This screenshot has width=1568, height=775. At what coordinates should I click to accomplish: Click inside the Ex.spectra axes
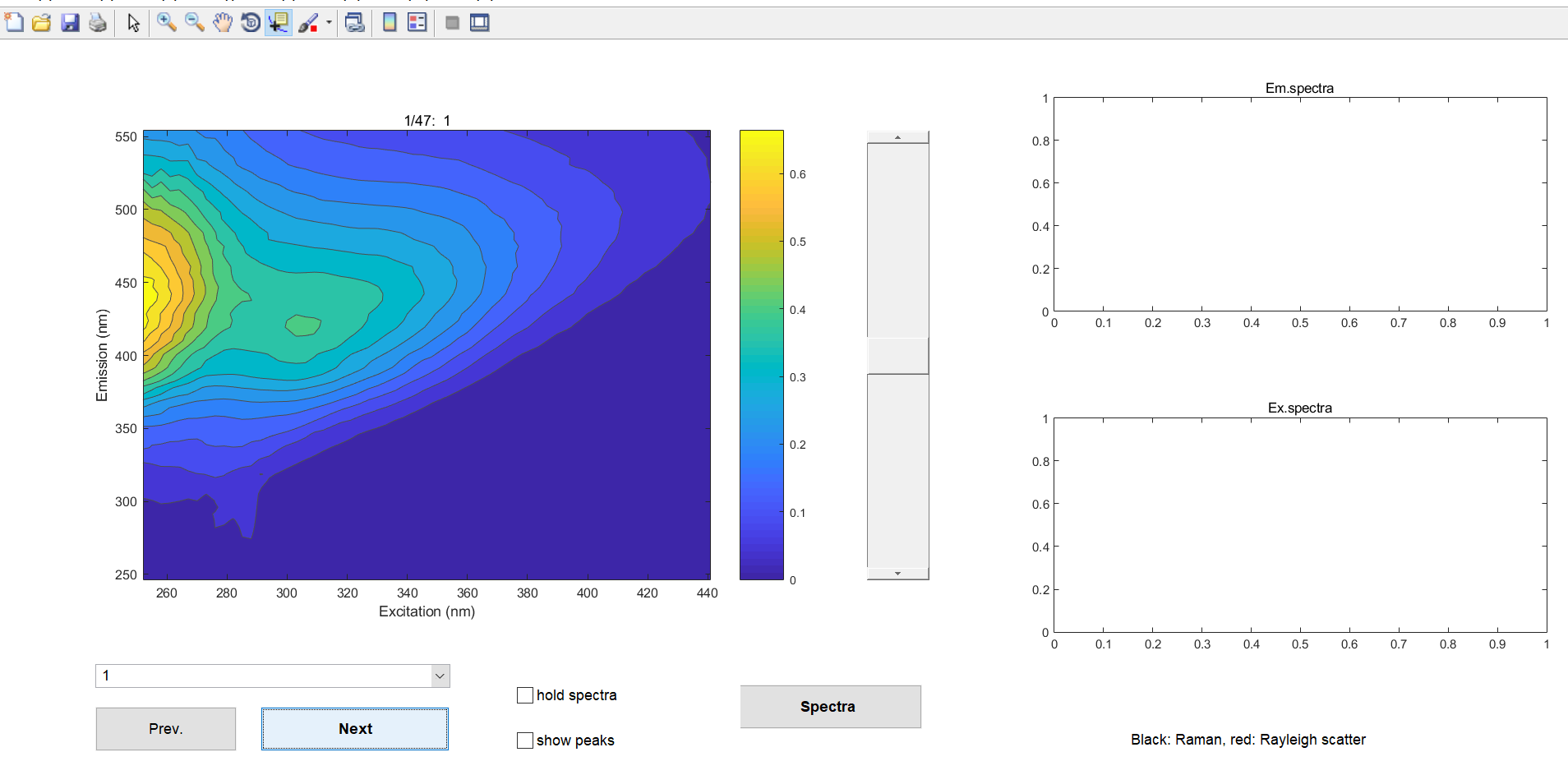(x=1300, y=525)
